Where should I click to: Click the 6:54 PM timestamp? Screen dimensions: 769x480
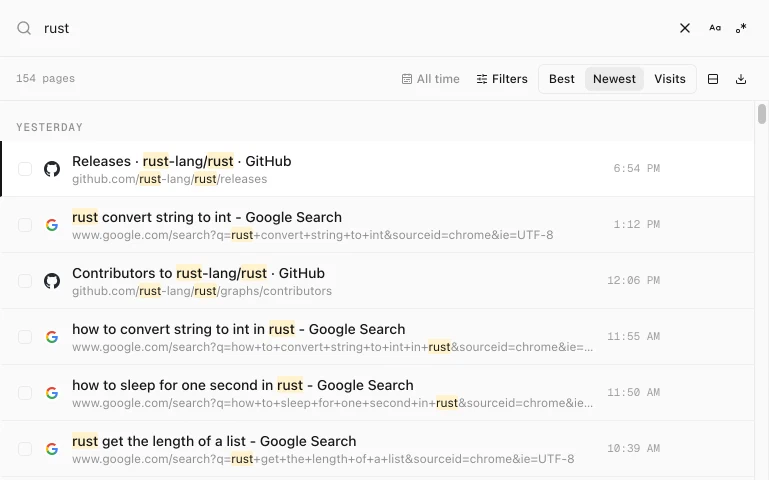tap(637, 168)
